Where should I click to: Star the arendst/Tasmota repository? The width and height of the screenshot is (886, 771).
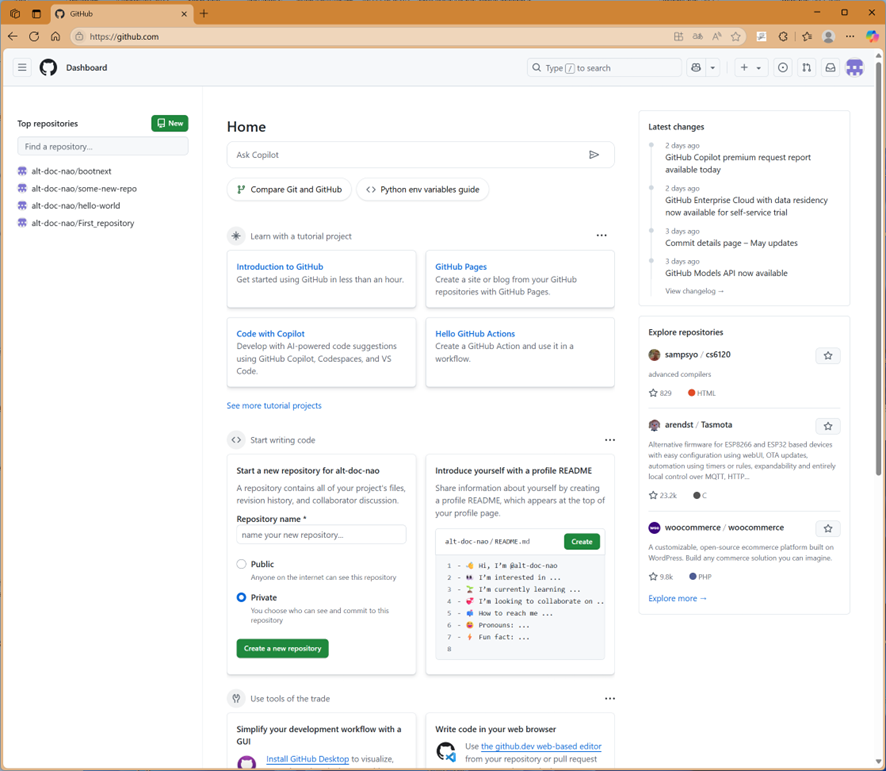coord(828,426)
